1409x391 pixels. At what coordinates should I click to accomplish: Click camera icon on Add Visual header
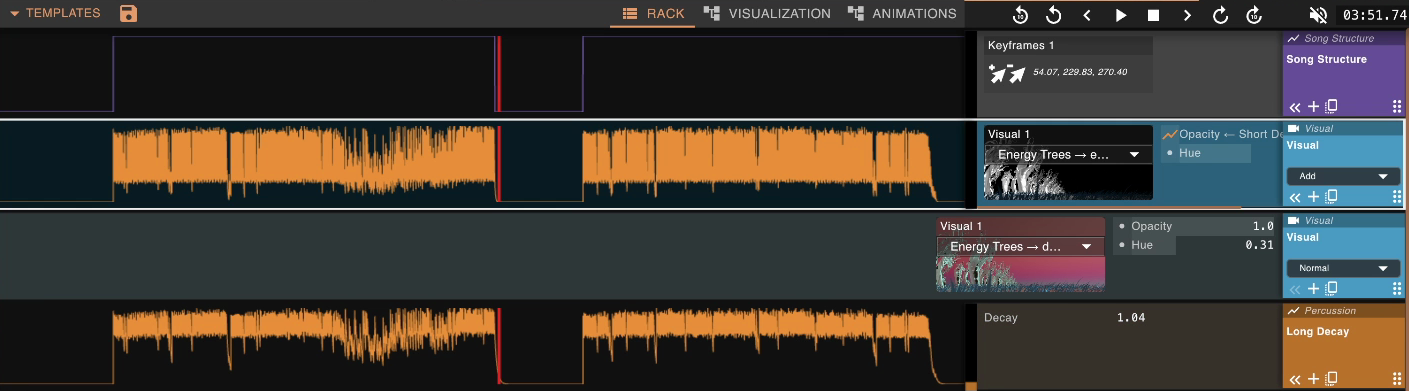[x=1293, y=129]
